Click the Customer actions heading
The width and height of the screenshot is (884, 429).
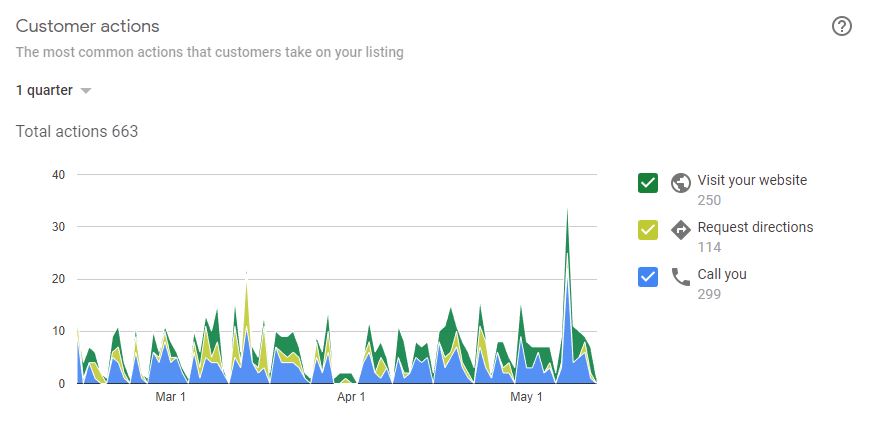click(x=88, y=26)
